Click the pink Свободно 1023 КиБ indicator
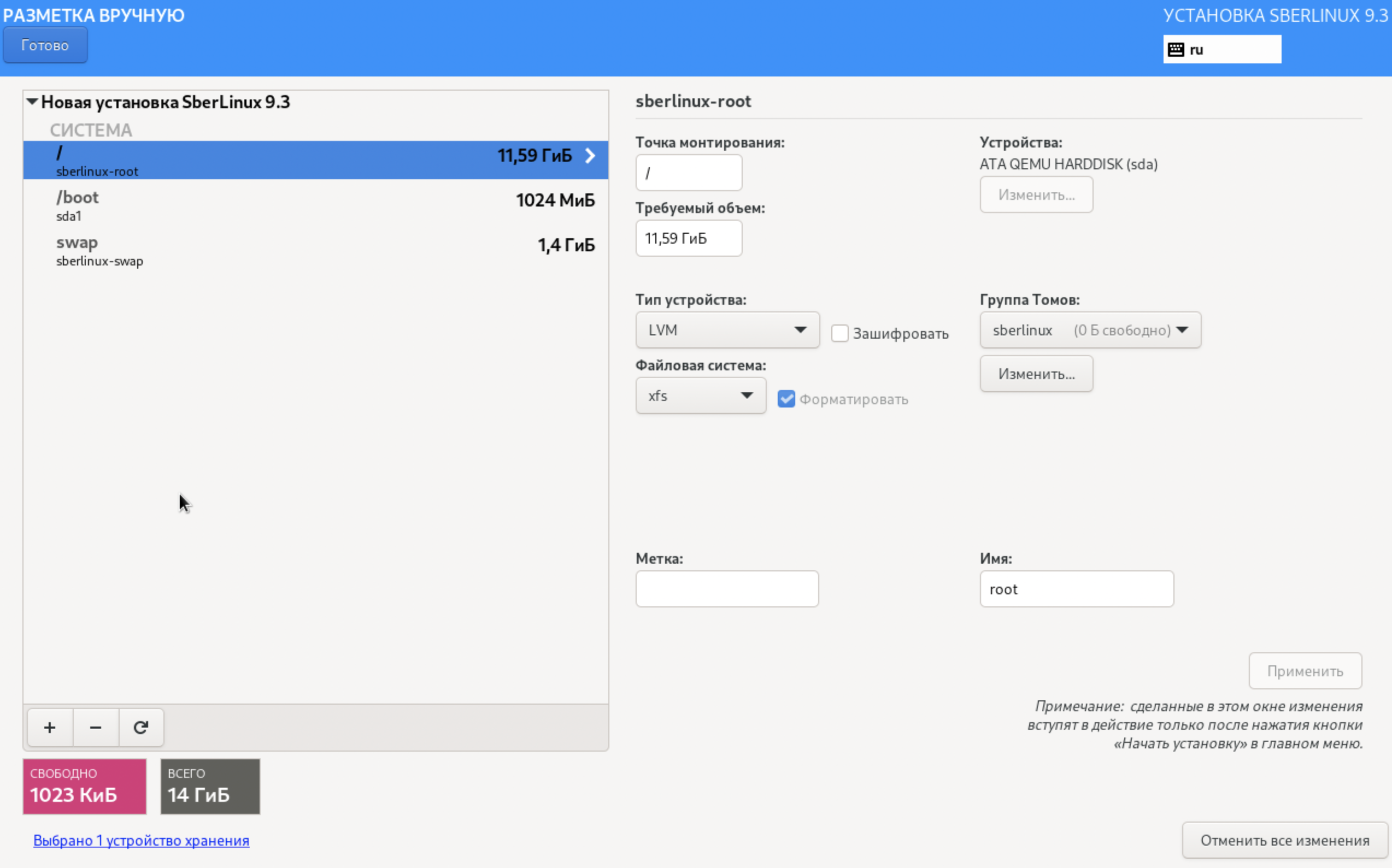The image size is (1392, 868). (x=84, y=786)
